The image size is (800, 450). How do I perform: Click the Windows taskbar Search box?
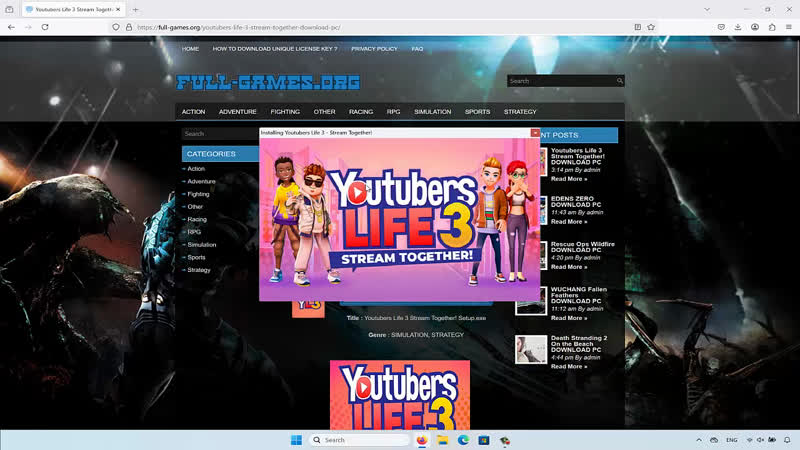click(x=359, y=440)
